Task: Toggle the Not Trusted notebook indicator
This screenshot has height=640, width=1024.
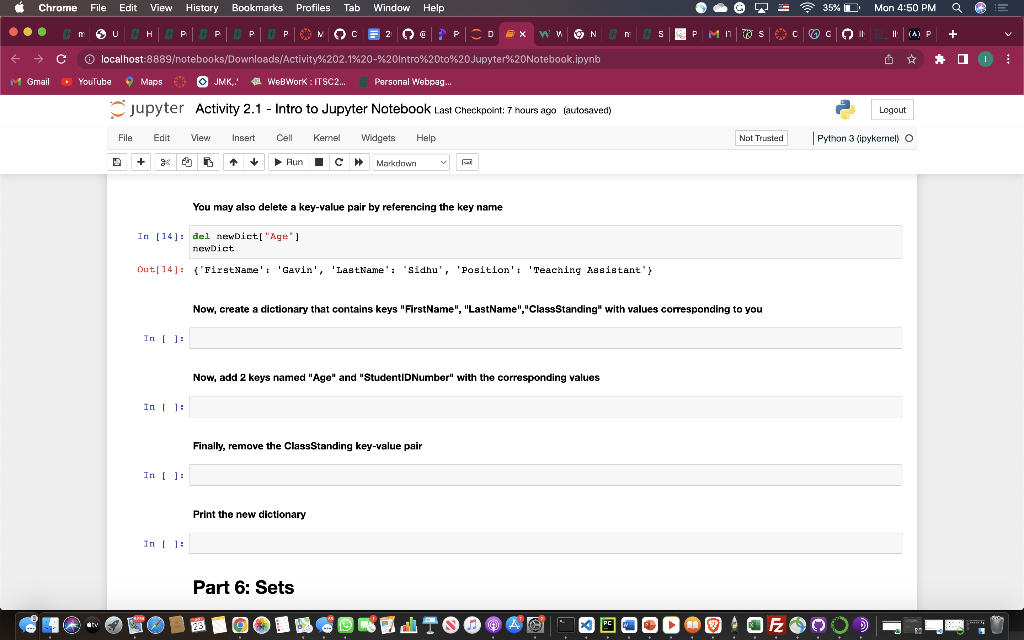Action: click(x=761, y=138)
